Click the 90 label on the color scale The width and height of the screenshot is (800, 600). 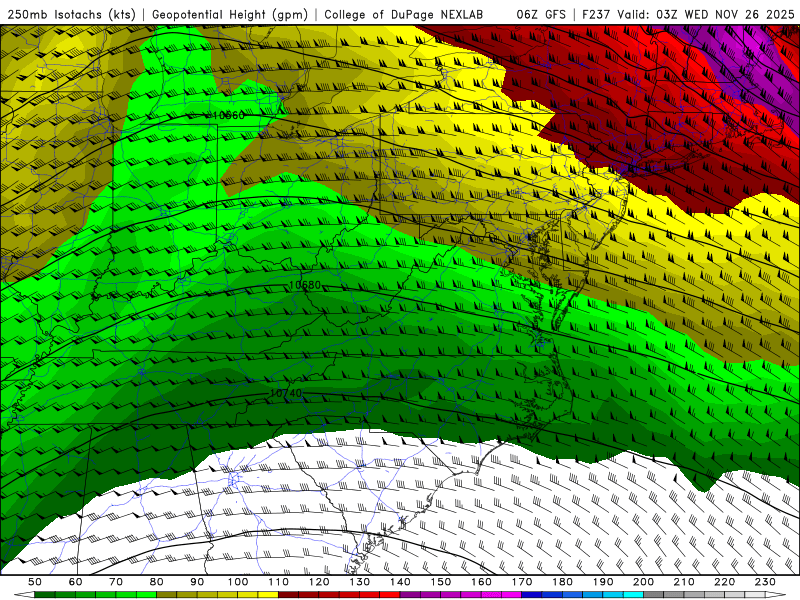[x=197, y=582]
